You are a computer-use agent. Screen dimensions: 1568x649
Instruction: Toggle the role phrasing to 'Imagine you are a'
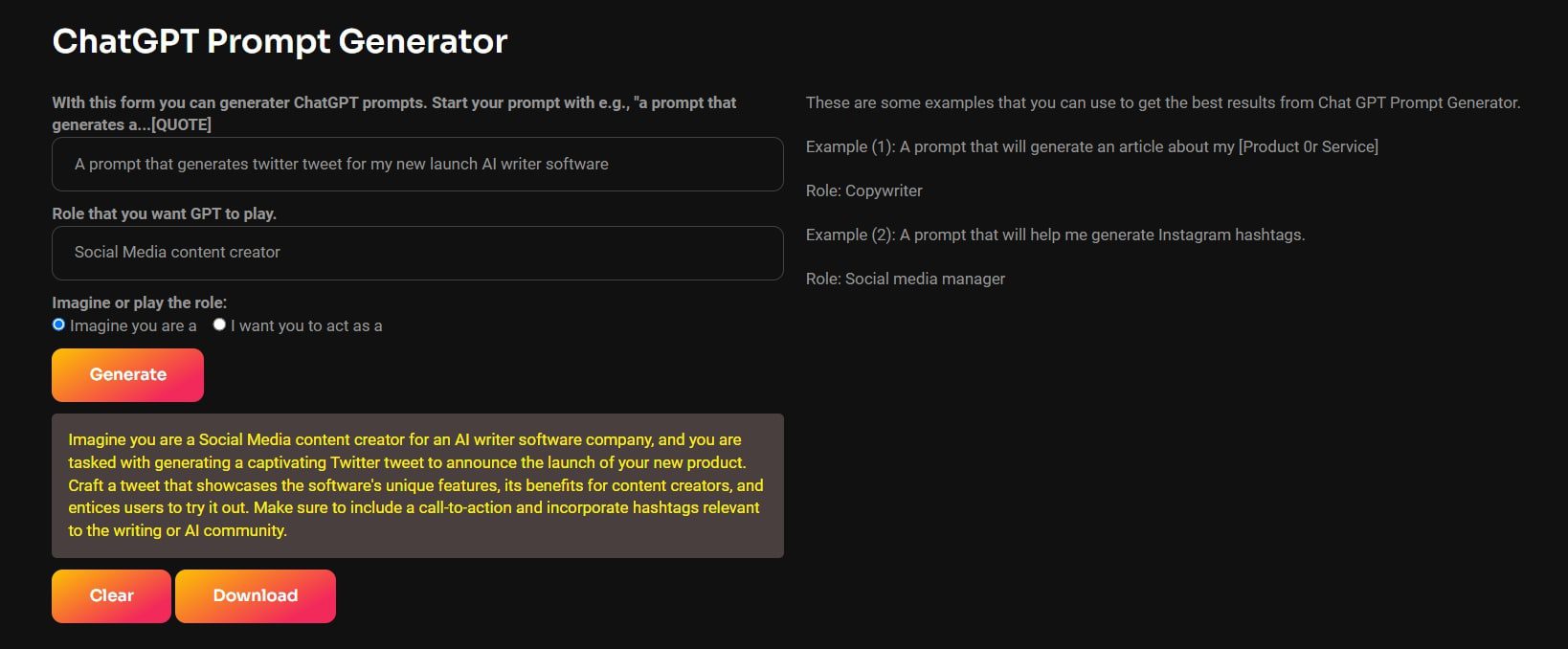pos(58,324)
